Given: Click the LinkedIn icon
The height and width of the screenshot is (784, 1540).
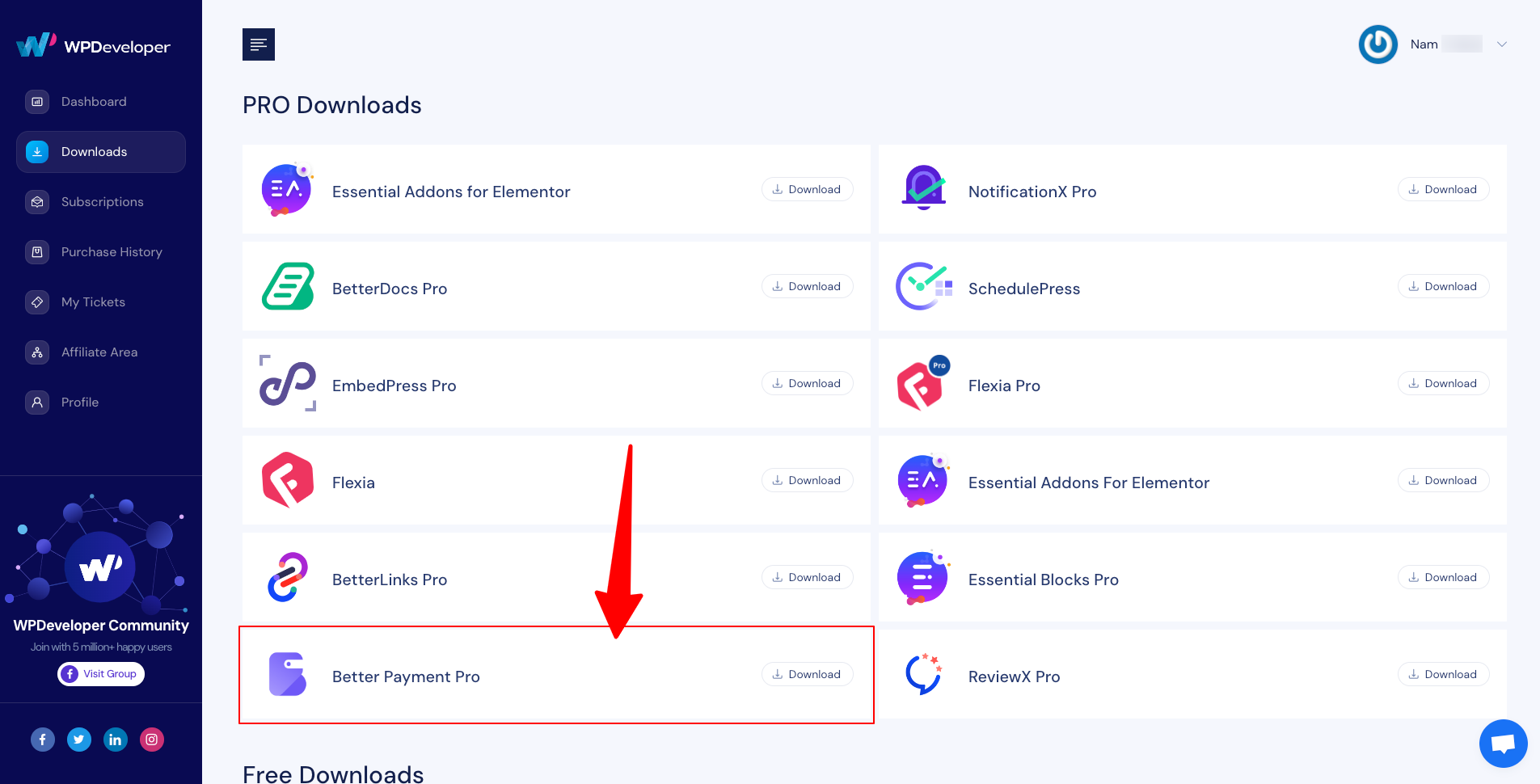Looking at the screenshot, I should [x=115, y=739].
